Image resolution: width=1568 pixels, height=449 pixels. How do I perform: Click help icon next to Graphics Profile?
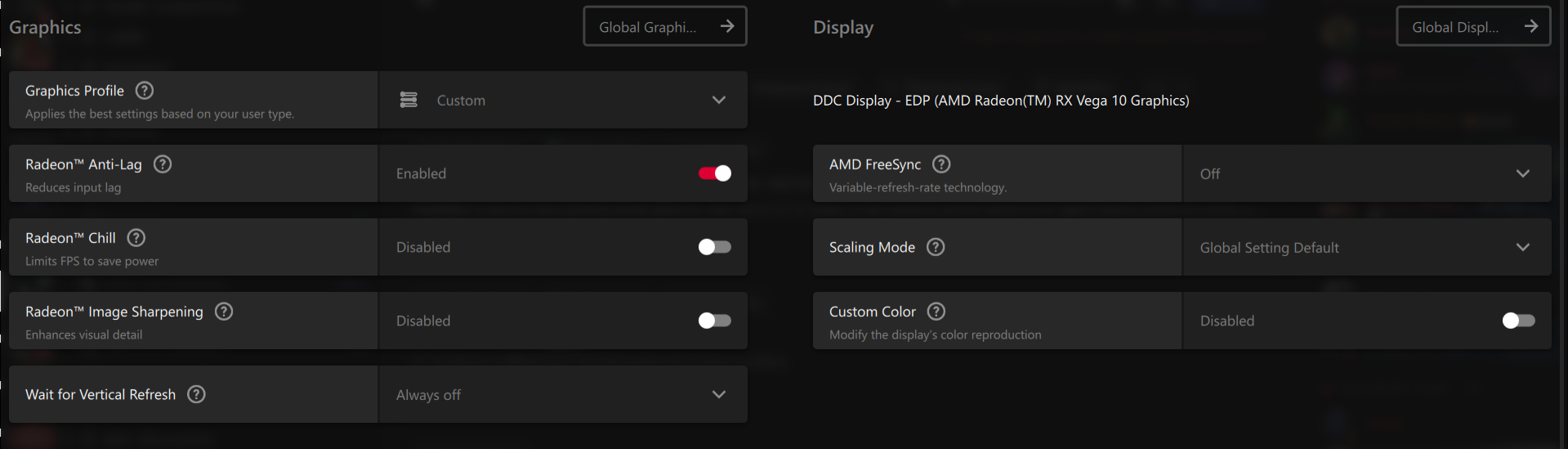[x=145, y=91]
